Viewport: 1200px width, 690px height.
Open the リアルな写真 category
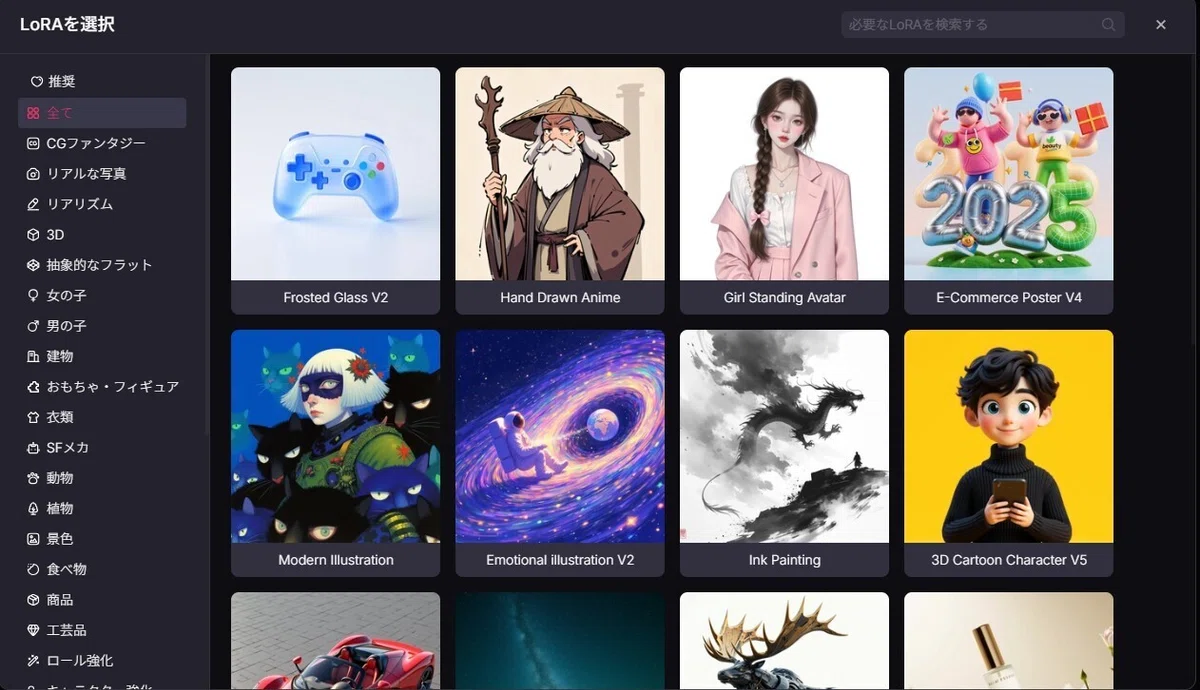point(102,174)
